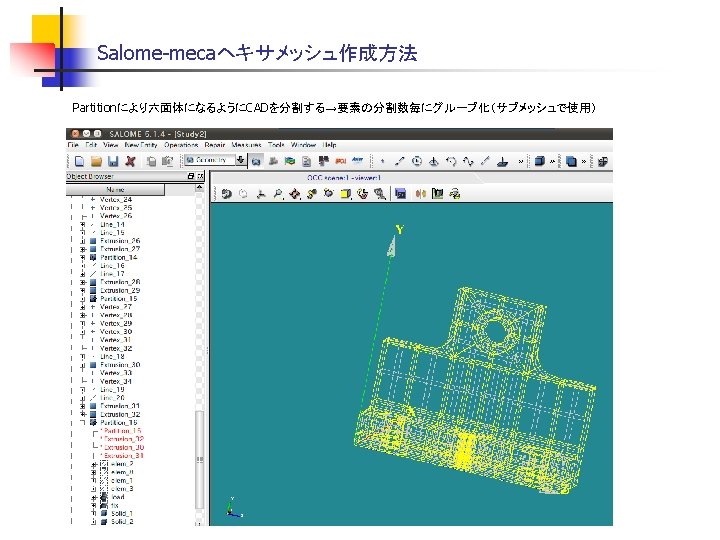The height and width of the screenshot is (540, 720).
Task: Click the Aster module icon with red letters
Action: coord(341,161)
